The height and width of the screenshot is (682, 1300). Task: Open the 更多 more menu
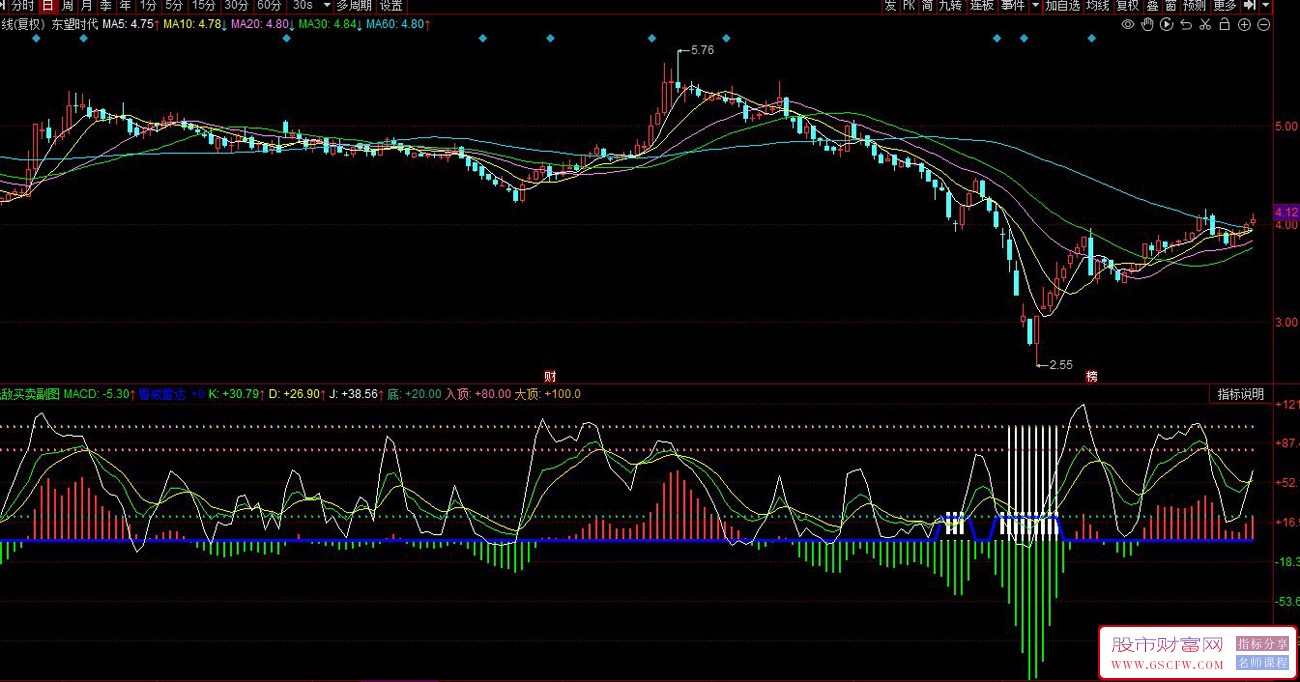[1224, 5]
